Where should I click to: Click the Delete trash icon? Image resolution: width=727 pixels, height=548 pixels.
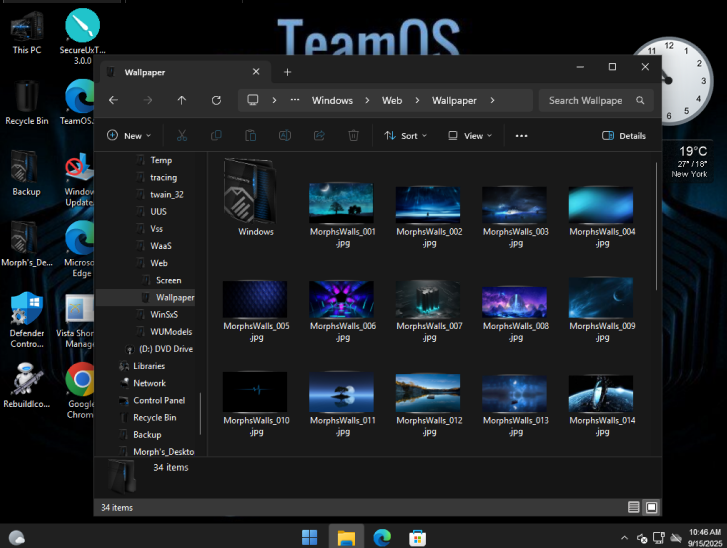pyautogui.click(x=353, y=135)
